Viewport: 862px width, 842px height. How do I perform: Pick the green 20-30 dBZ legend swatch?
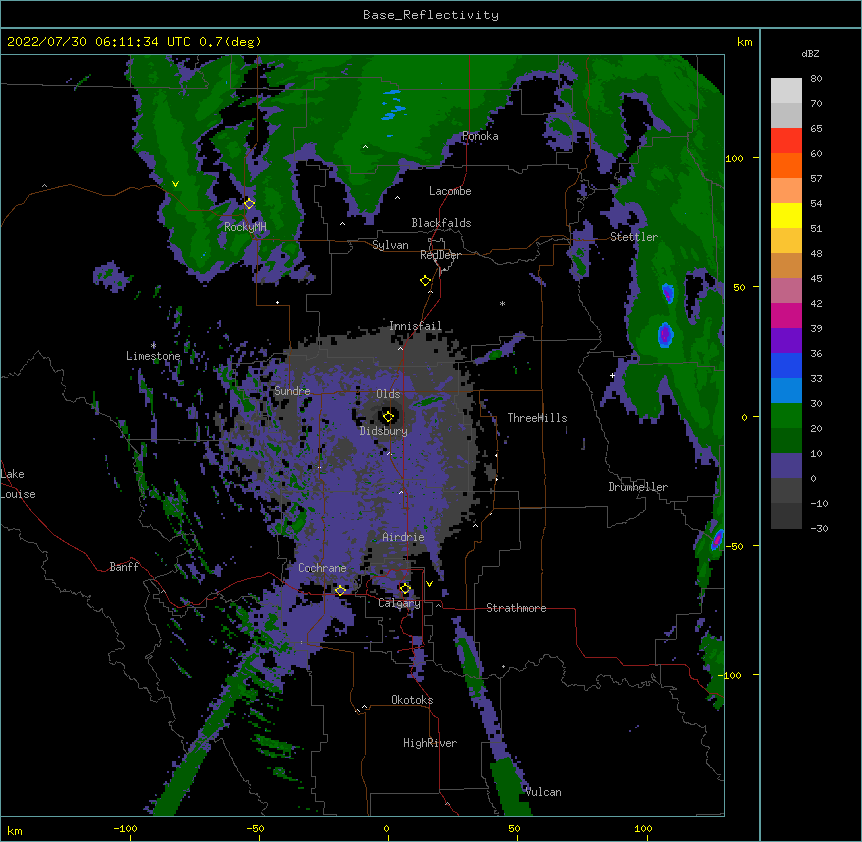(x=786, y=416)
